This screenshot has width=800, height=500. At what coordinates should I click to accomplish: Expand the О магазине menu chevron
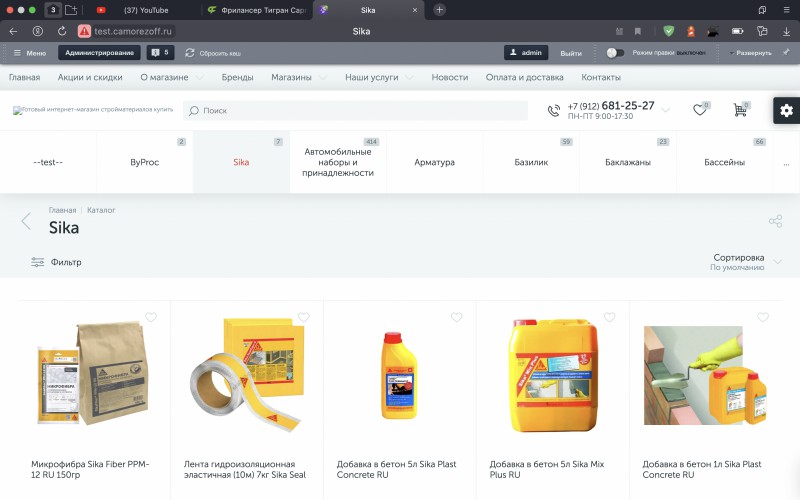tap(199, 78)
